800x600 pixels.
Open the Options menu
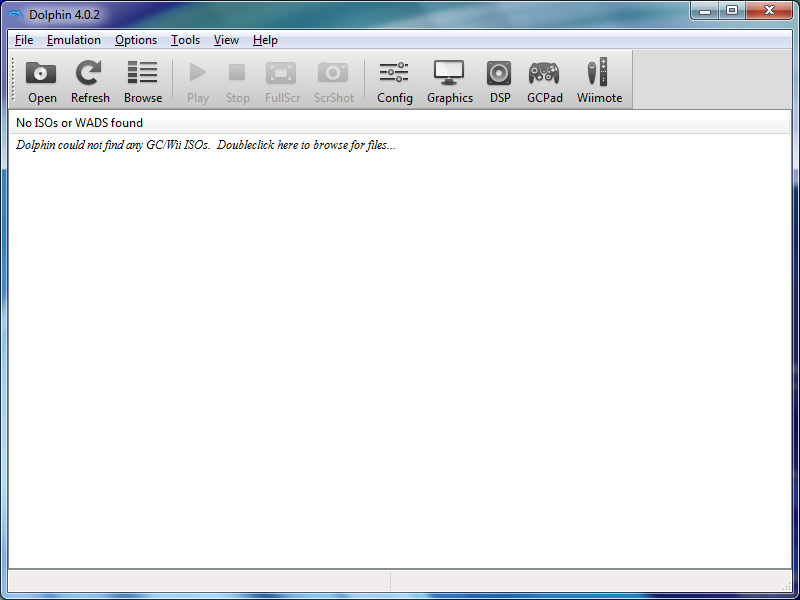(136, 40)
